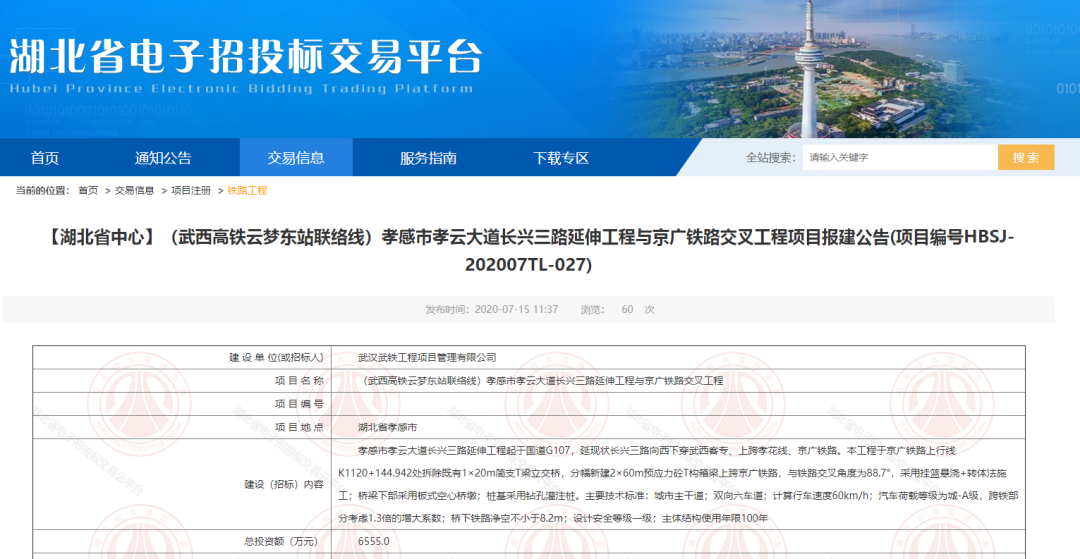Click the total investment value 6555.0
This screenshot has width=1080, height=559.
pos(374,541)
